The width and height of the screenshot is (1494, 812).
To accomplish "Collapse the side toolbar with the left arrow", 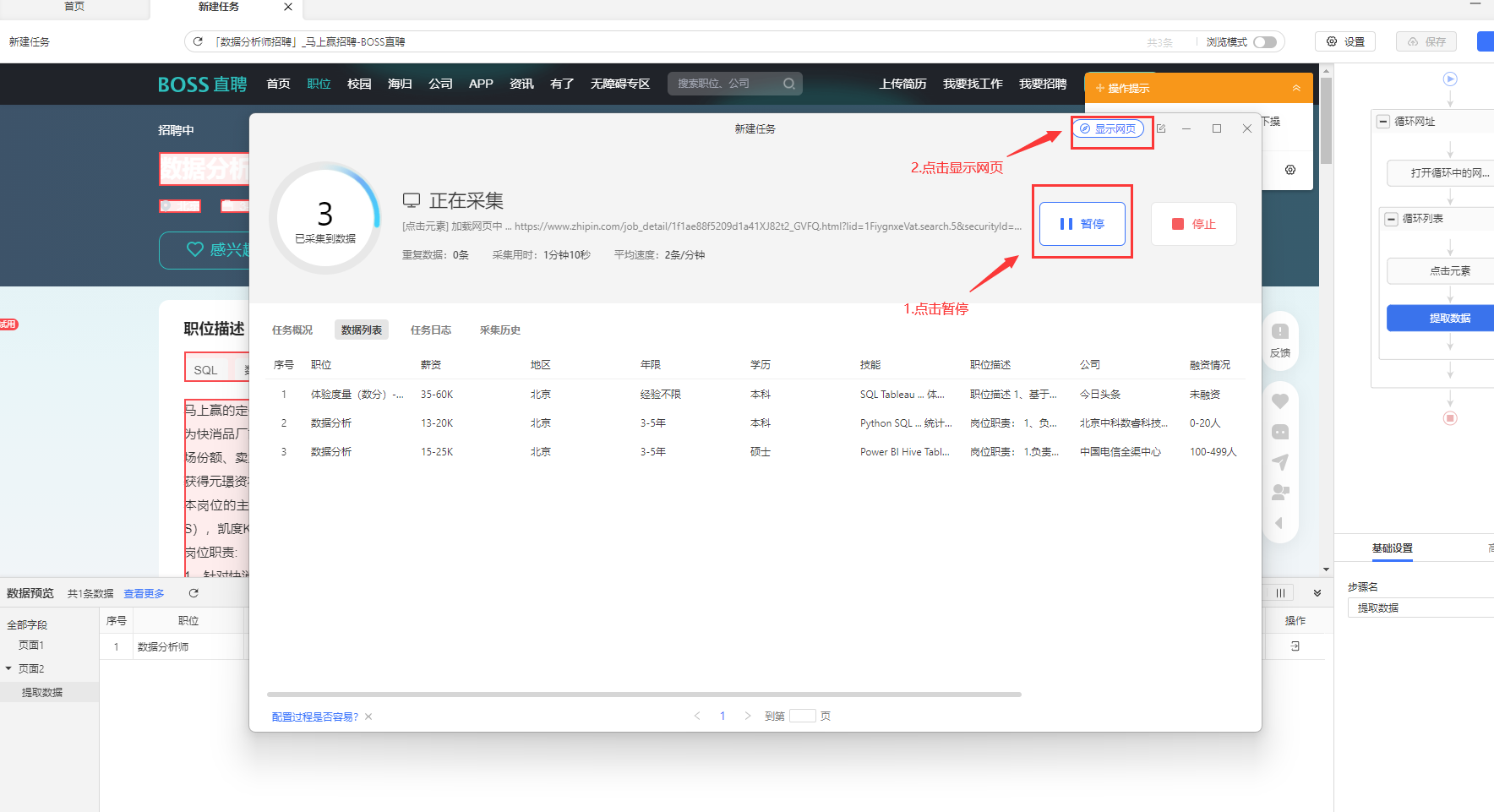I will [x=1279, y=523].
